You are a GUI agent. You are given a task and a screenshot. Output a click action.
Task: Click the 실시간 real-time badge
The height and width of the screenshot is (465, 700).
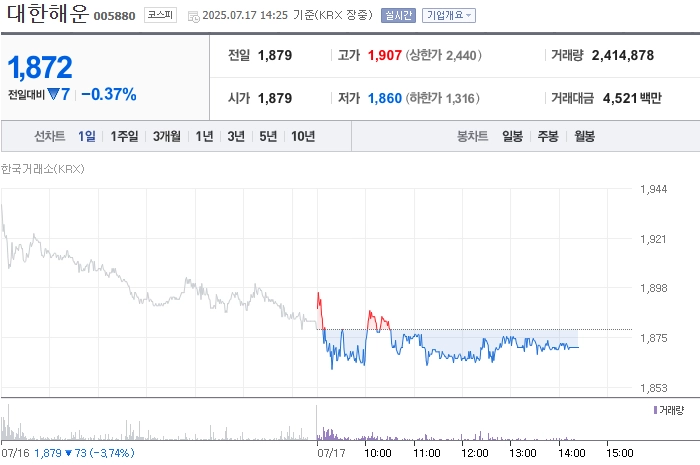pyautogui.click(x=398, y=16)
